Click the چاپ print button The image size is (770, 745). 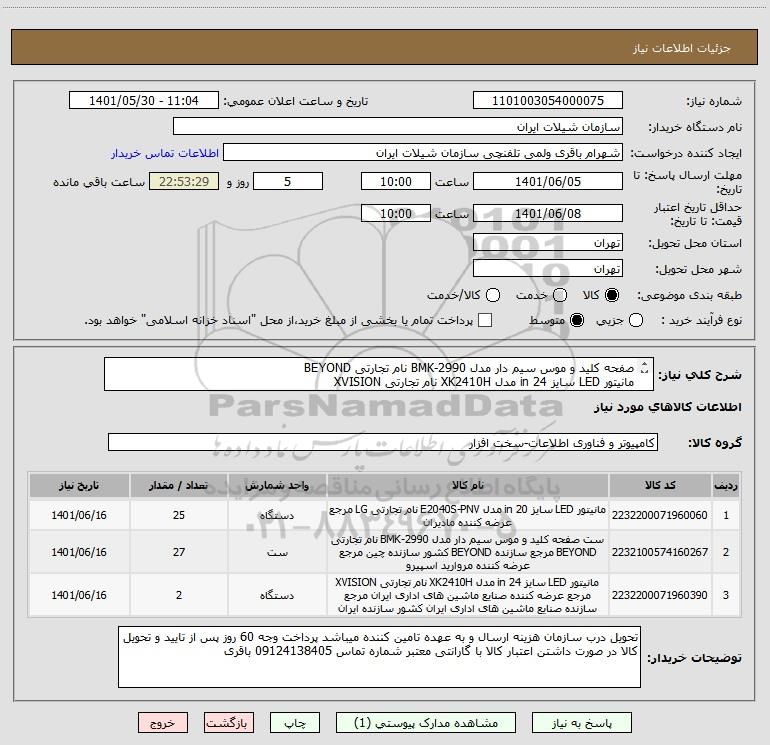click(x=295, y=723)
